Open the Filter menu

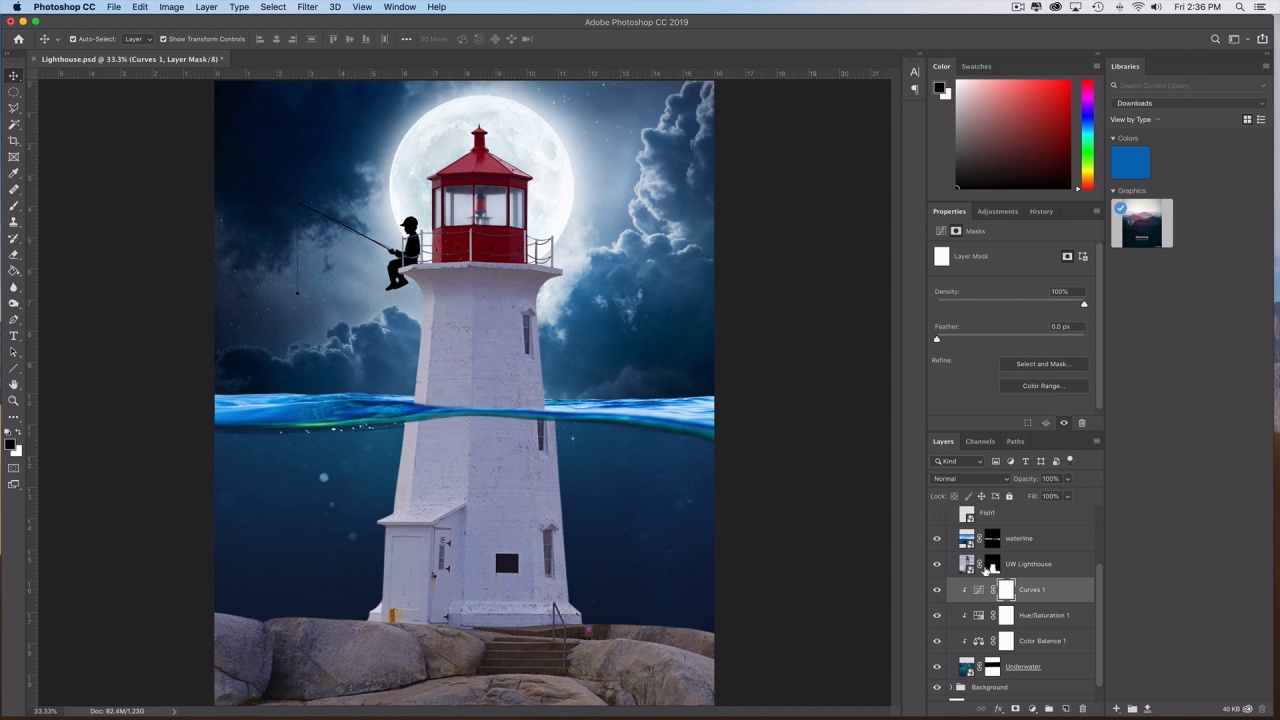coord(307,7)
